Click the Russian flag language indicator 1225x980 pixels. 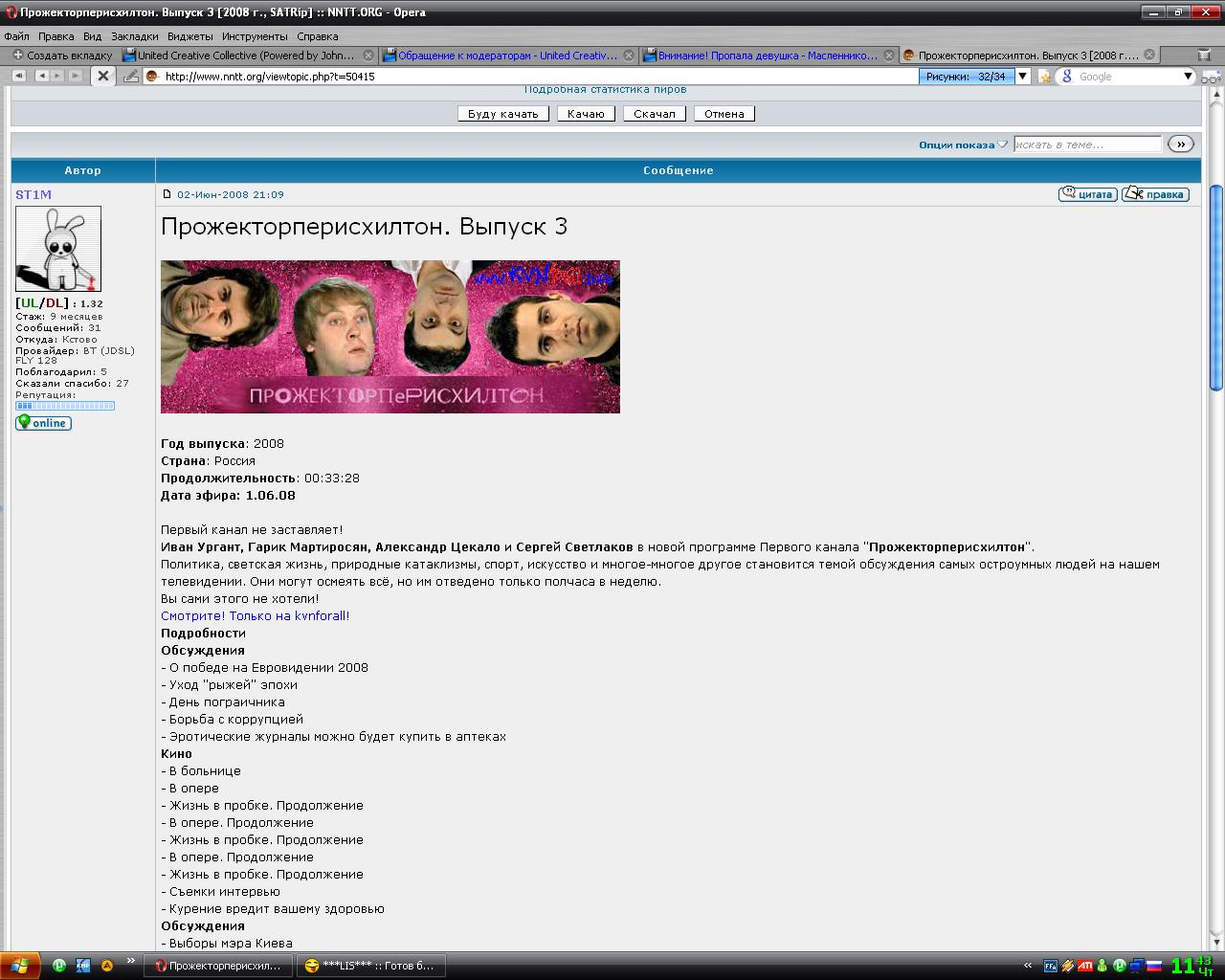pos(1154,966)
